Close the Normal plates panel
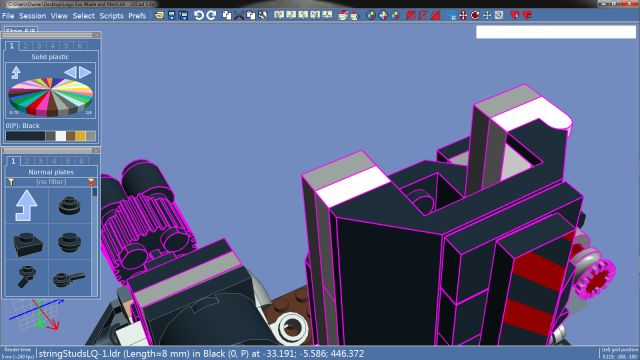Image resolution: width=640 pixels, height=360 pixels. point(96,151)
